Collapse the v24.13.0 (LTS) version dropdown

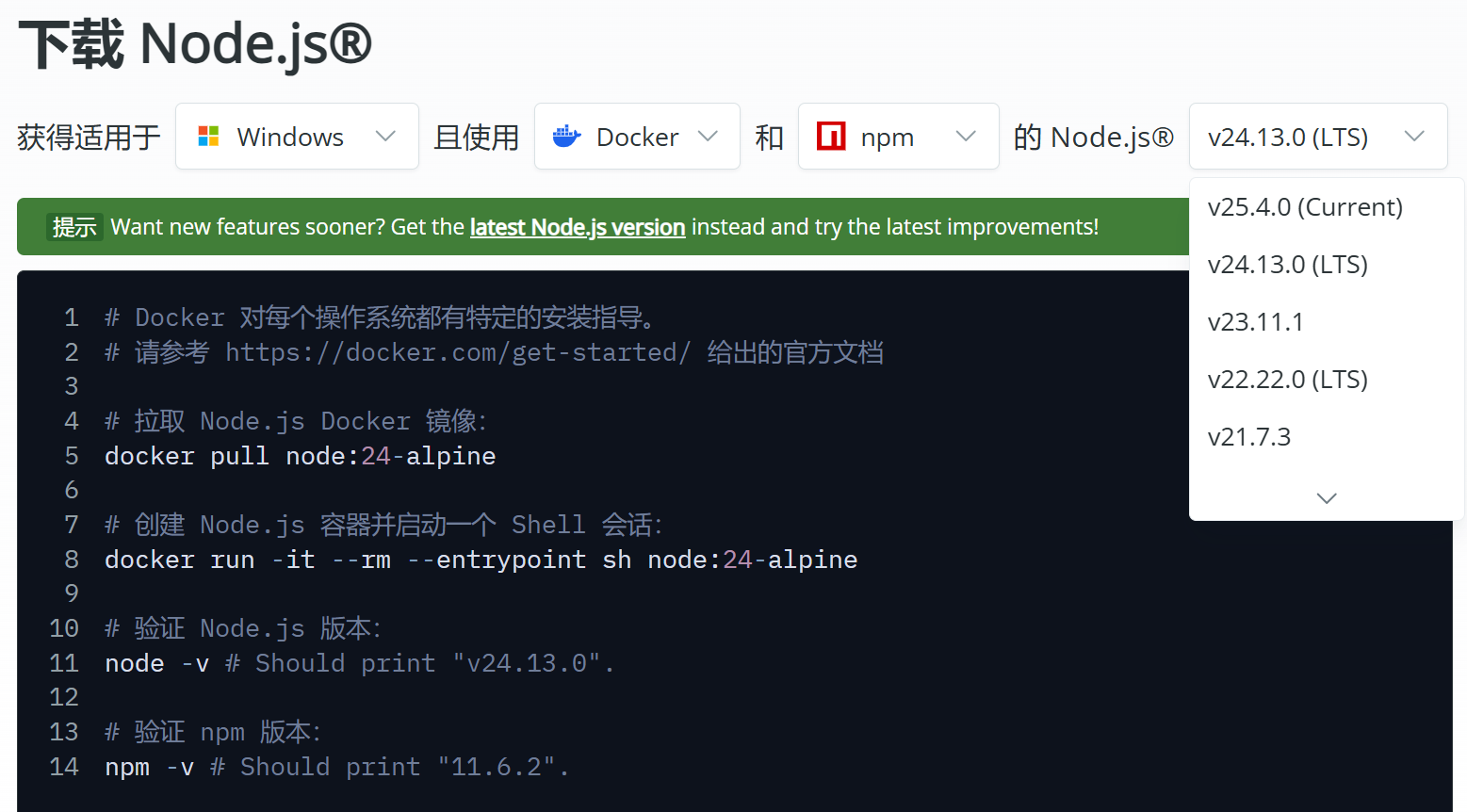point(1318,137)
